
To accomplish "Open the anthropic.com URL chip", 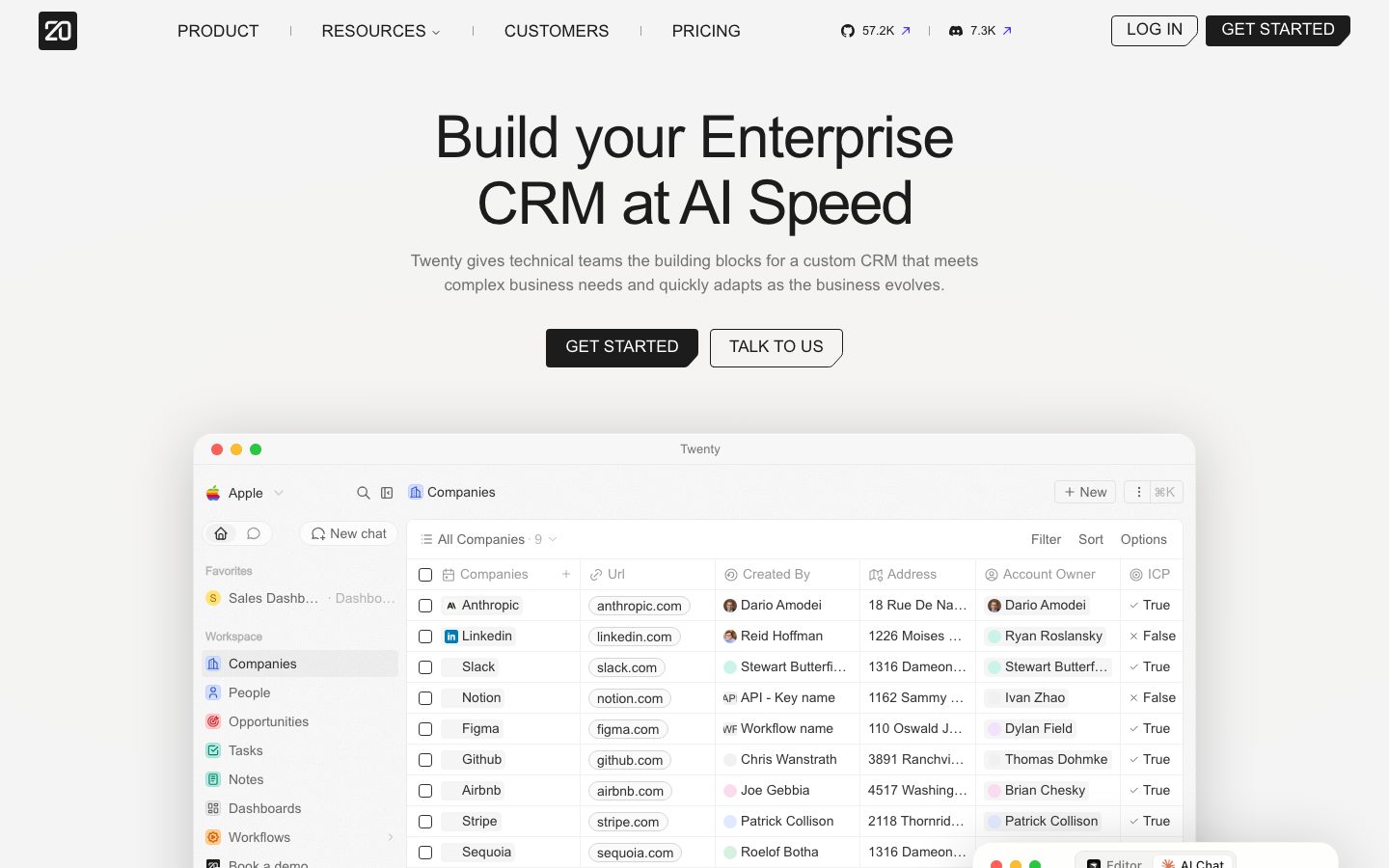I will [639, 606].
